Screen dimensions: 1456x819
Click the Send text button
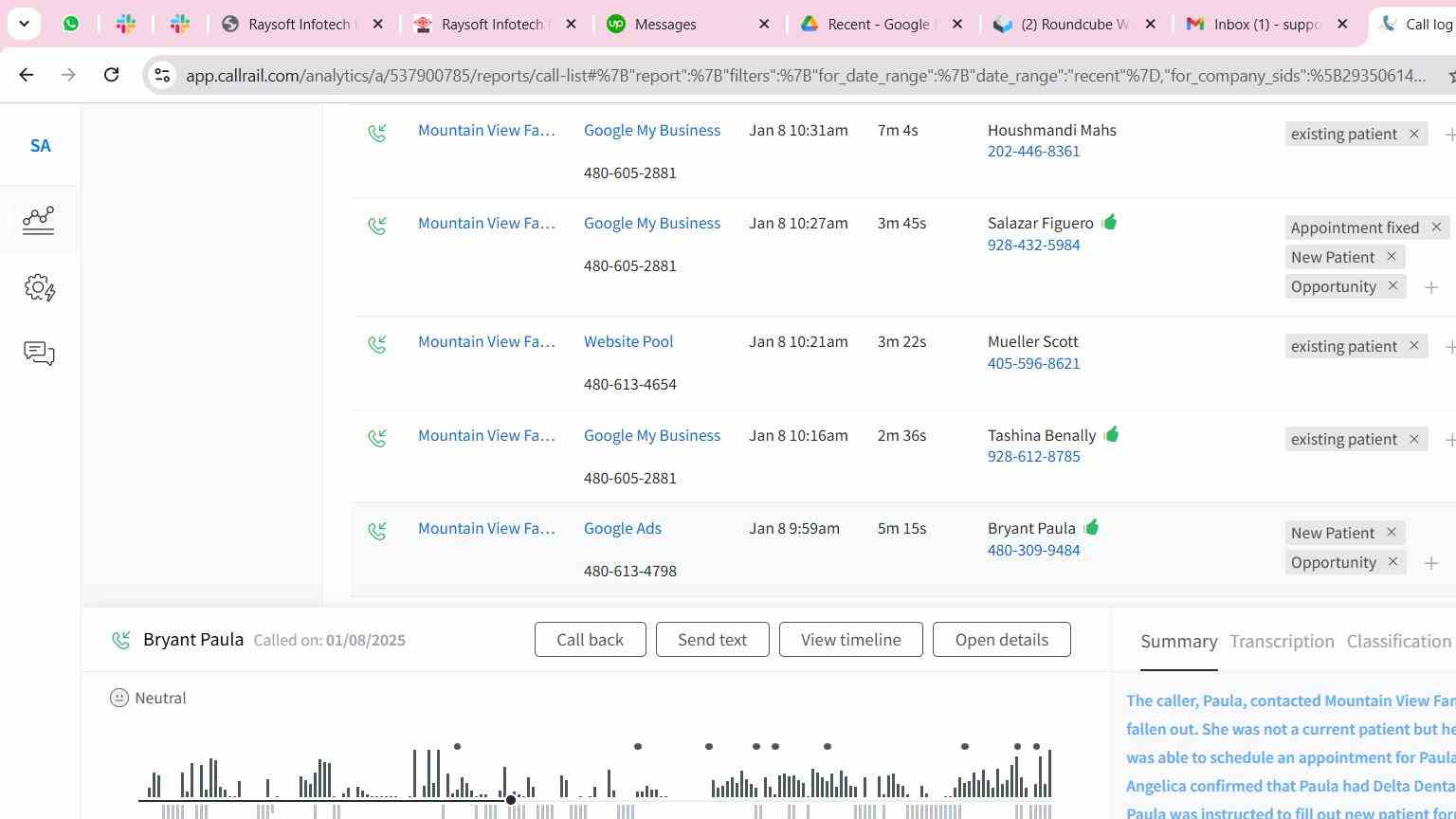(x=712, y=640)
